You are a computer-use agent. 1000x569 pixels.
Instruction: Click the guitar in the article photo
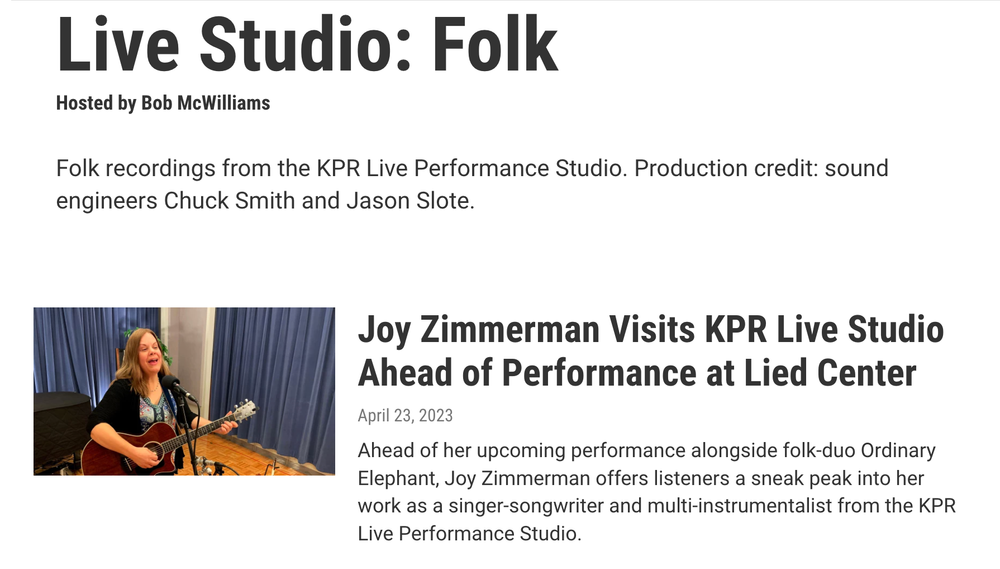coord(150,442)
